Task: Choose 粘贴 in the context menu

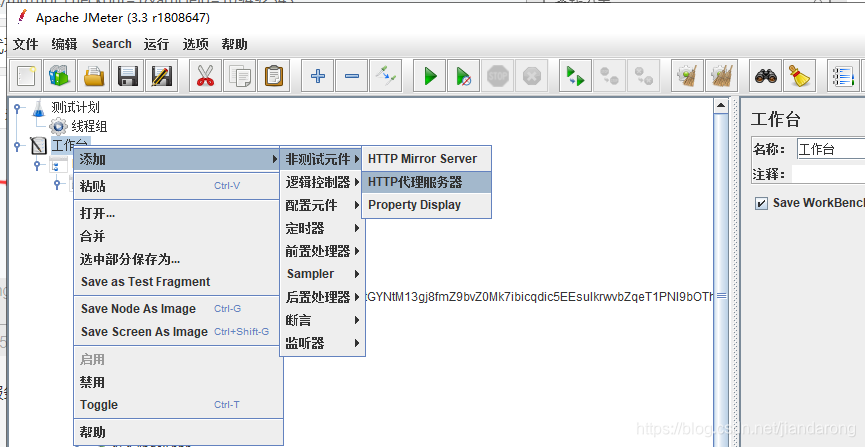Action: coord(178,186)
